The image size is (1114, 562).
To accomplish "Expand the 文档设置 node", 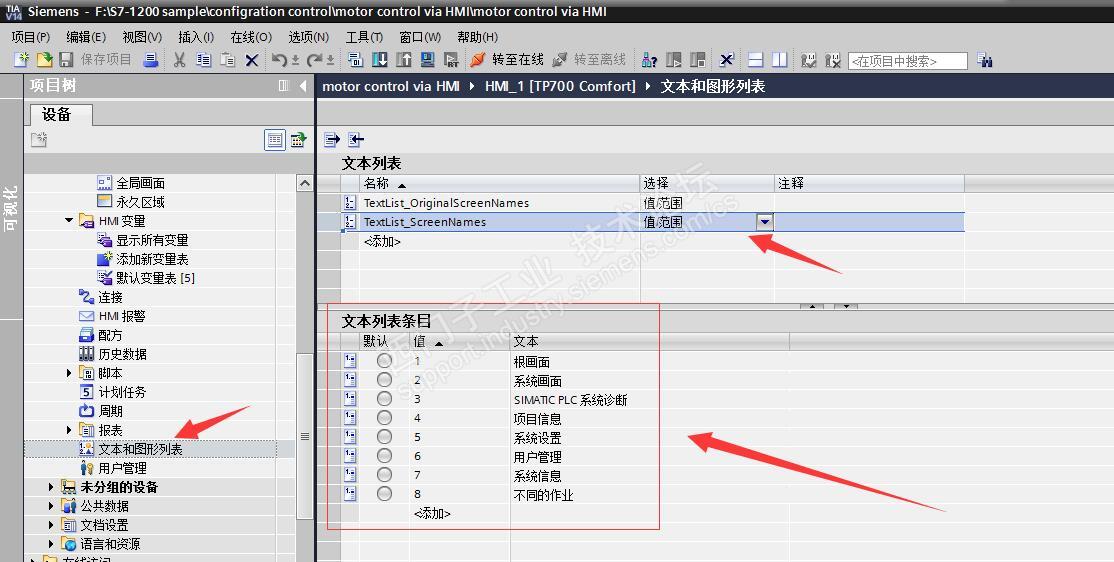I will tap(51, 525).
